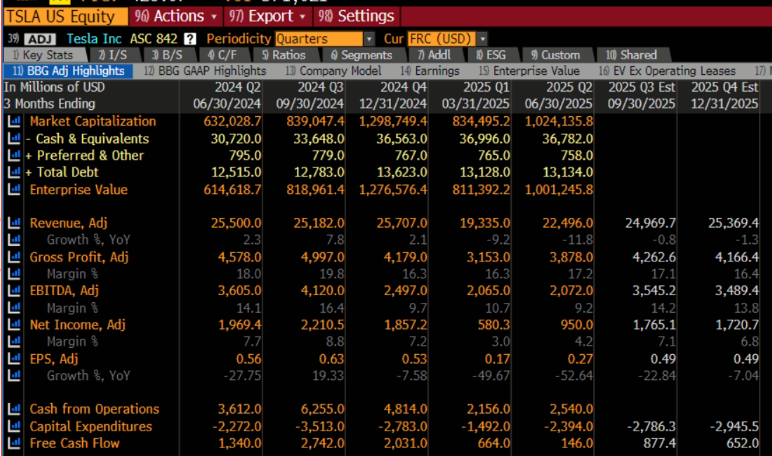Click the ASC 842 help question mark icon
Screen dimensions: 772x456
(190, 38)
